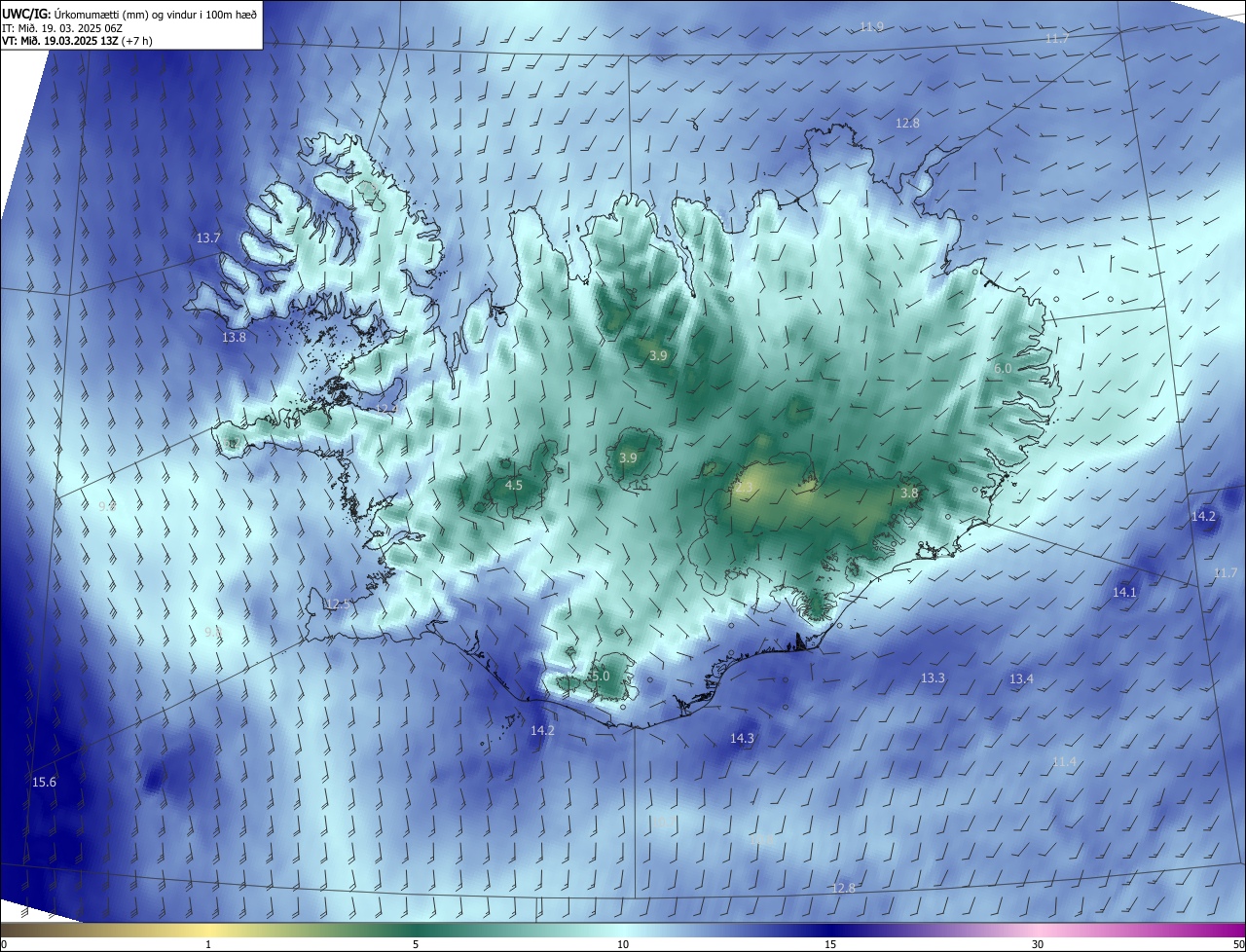The image size is (1246, 952).
Task: Click the 5 tick on the color scale
Action: coord(416,944)
